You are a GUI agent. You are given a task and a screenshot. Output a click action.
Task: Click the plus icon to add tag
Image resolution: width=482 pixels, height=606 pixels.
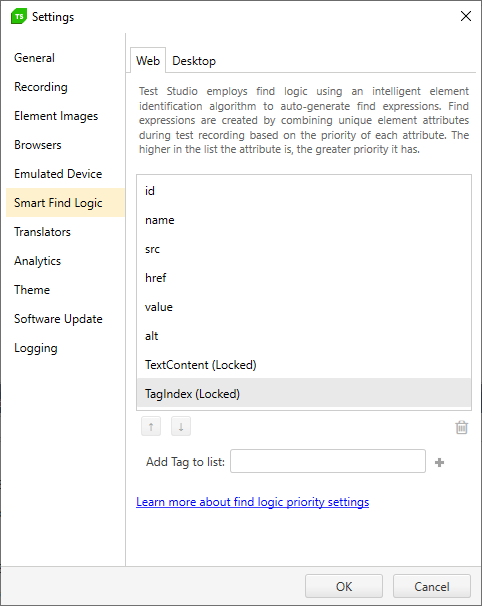(439, 462)
